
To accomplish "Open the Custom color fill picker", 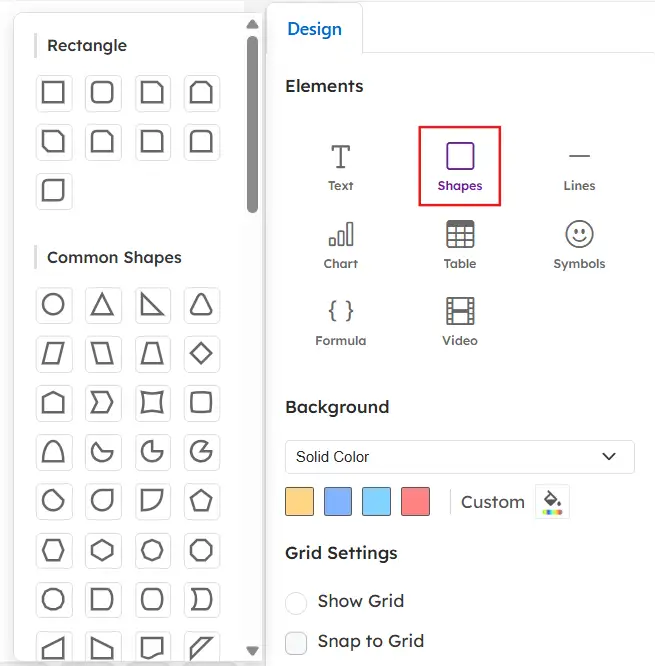I will coord(551,502).
